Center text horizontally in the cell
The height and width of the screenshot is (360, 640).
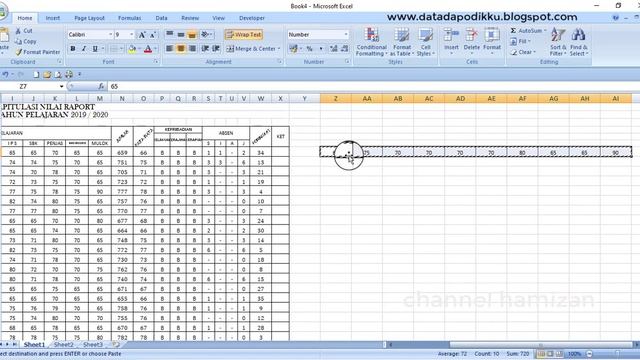click(x=181, y=49)
